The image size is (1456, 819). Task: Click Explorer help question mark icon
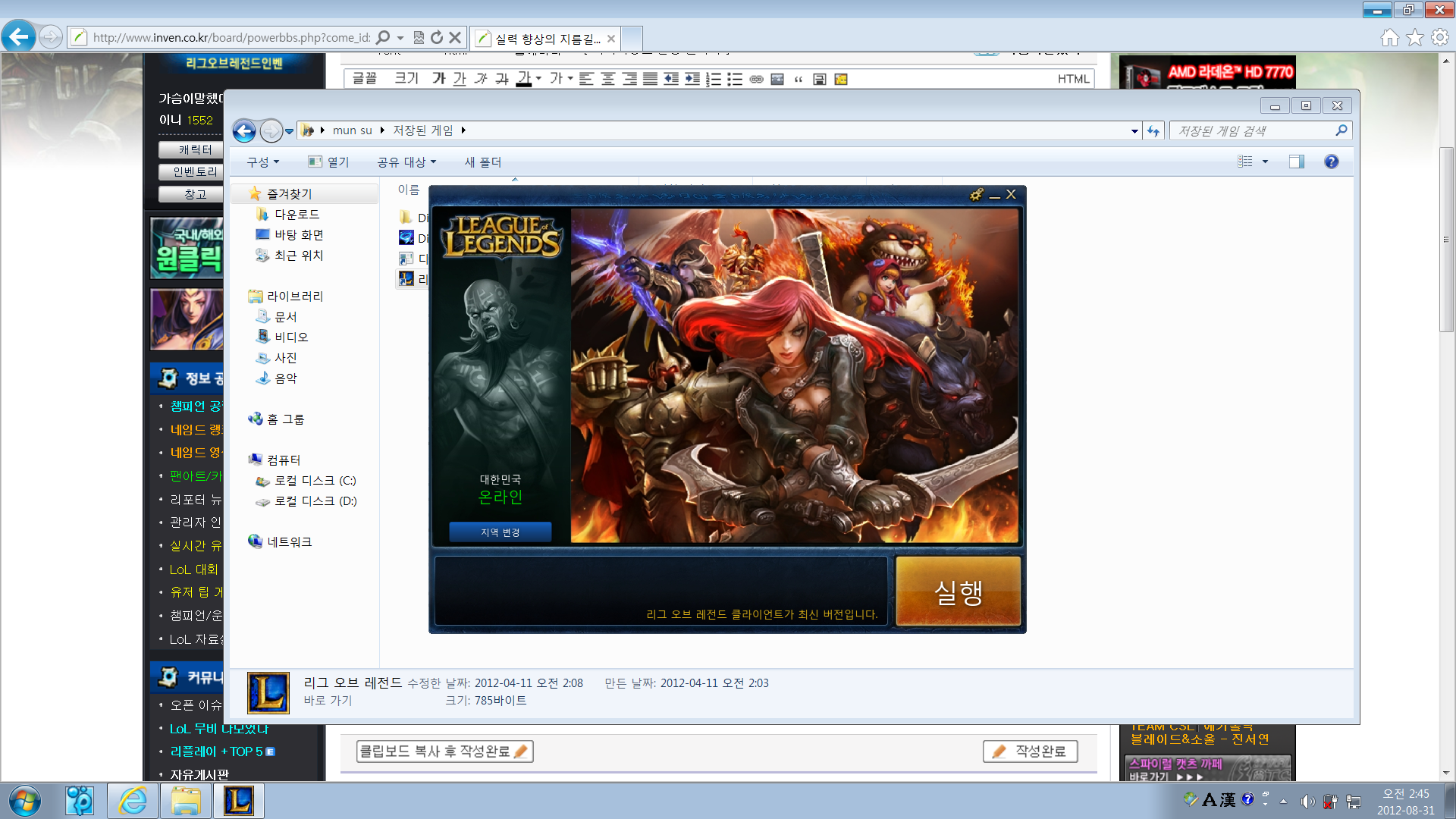(x=1331, y=162)
